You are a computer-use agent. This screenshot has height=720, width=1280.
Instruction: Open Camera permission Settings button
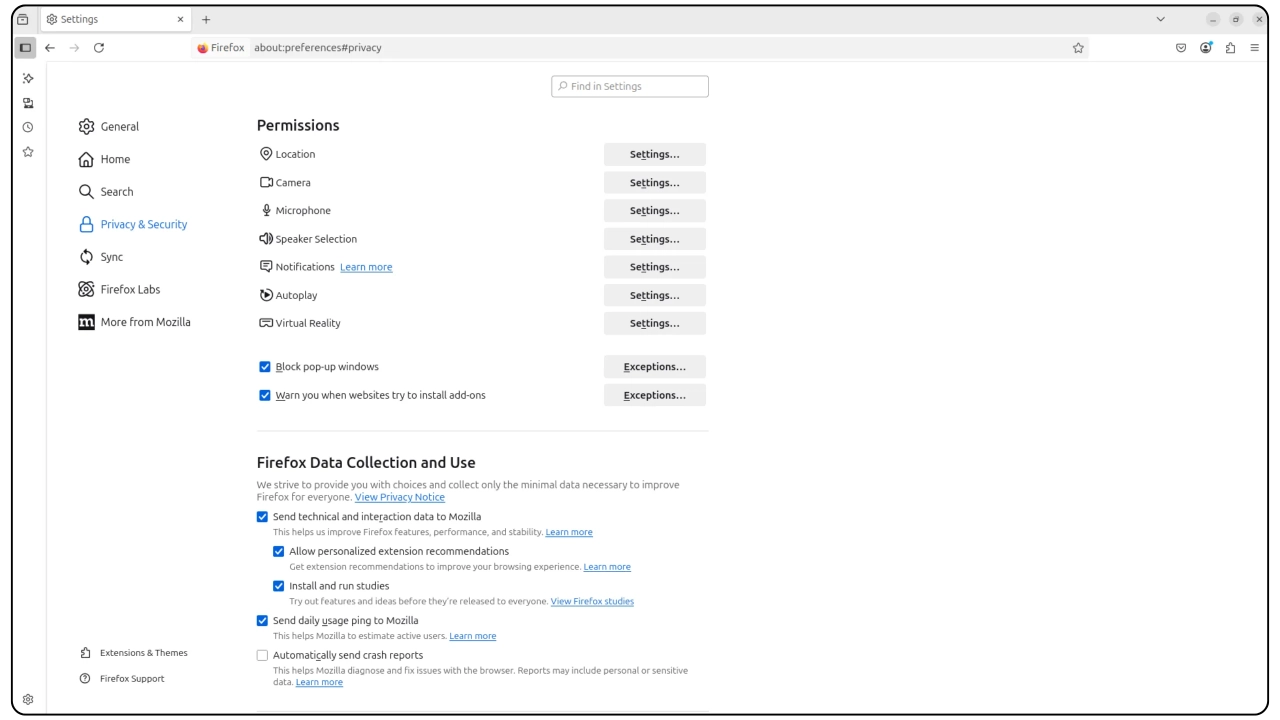[x=654, y=183]
